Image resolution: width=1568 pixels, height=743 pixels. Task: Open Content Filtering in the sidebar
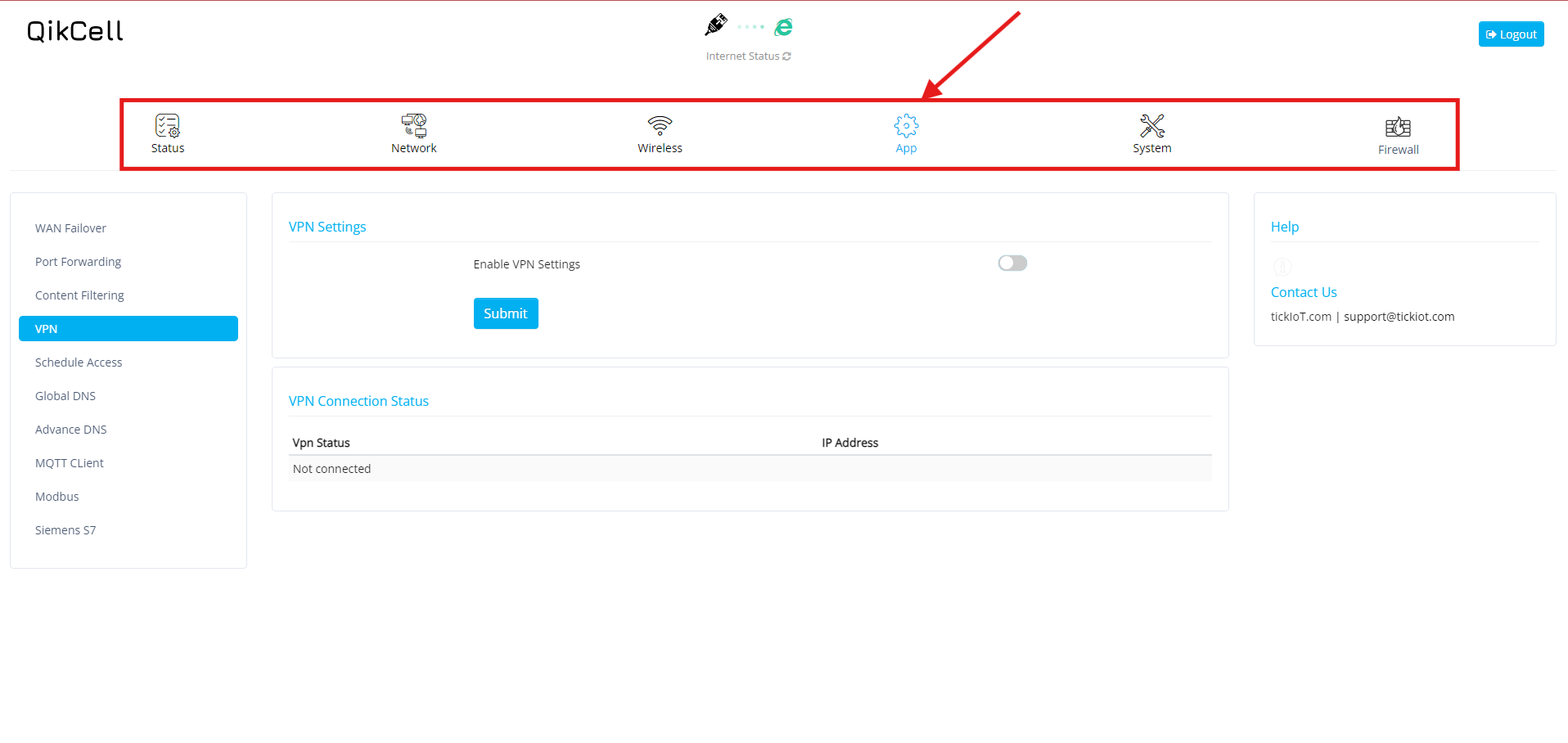(x=128, y=295)
